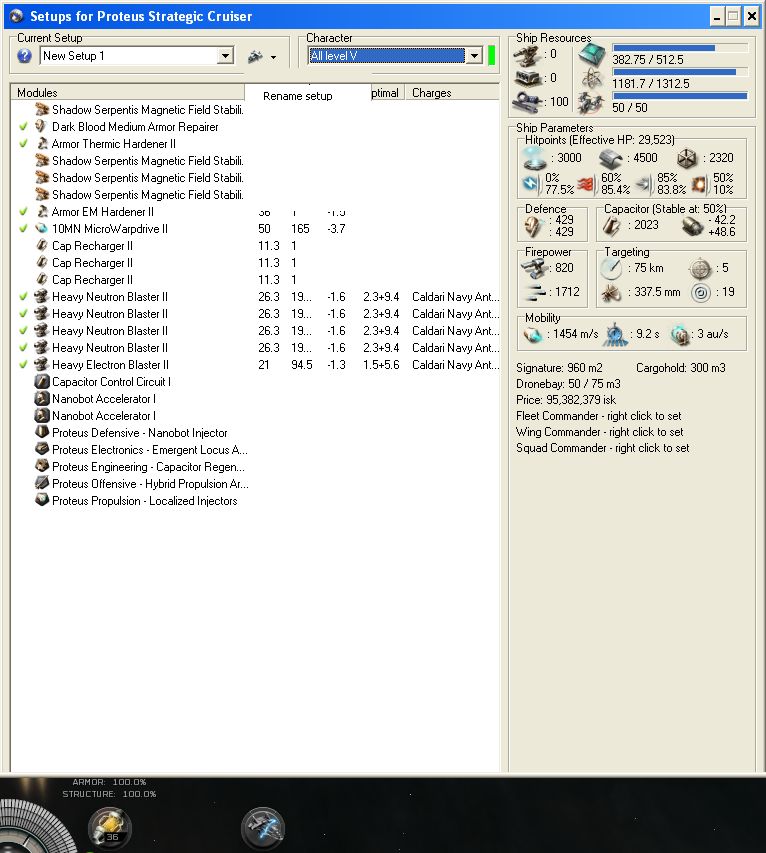
Task: Toggle Dark Blood Medium Armor Repairer checkmark
Action: click(23, 127)
